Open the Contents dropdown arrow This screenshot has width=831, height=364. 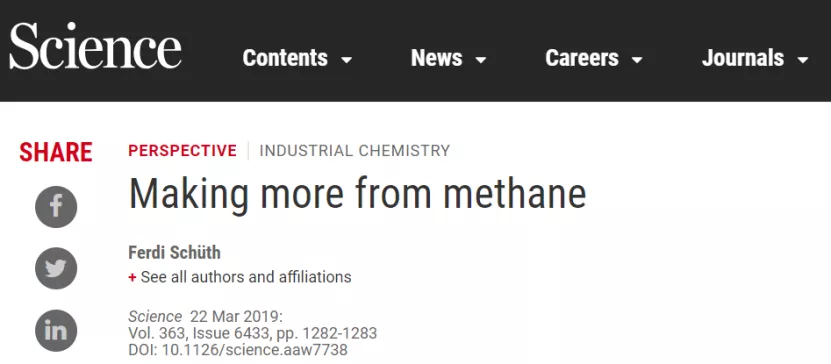347,60
